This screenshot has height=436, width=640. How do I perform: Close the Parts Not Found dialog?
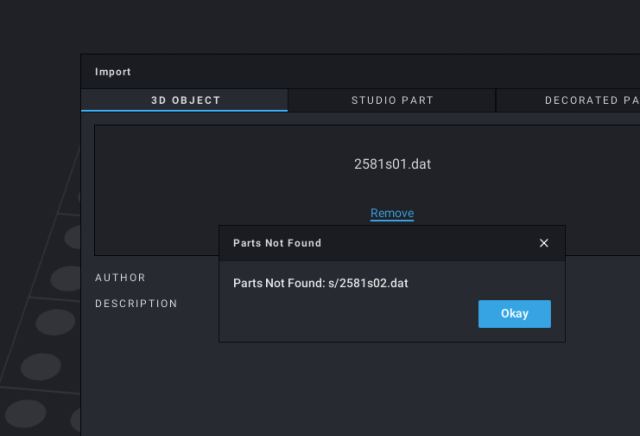544,243
